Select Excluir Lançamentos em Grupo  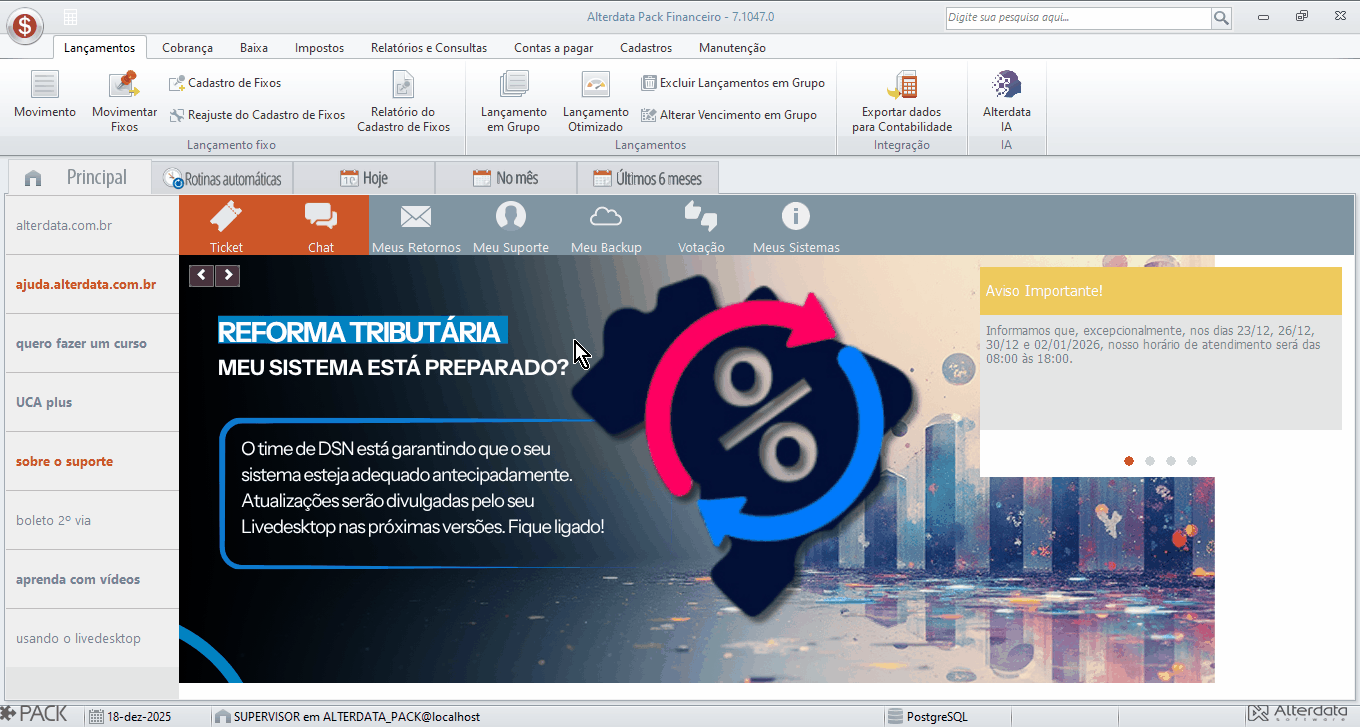[x=733, y=83]
